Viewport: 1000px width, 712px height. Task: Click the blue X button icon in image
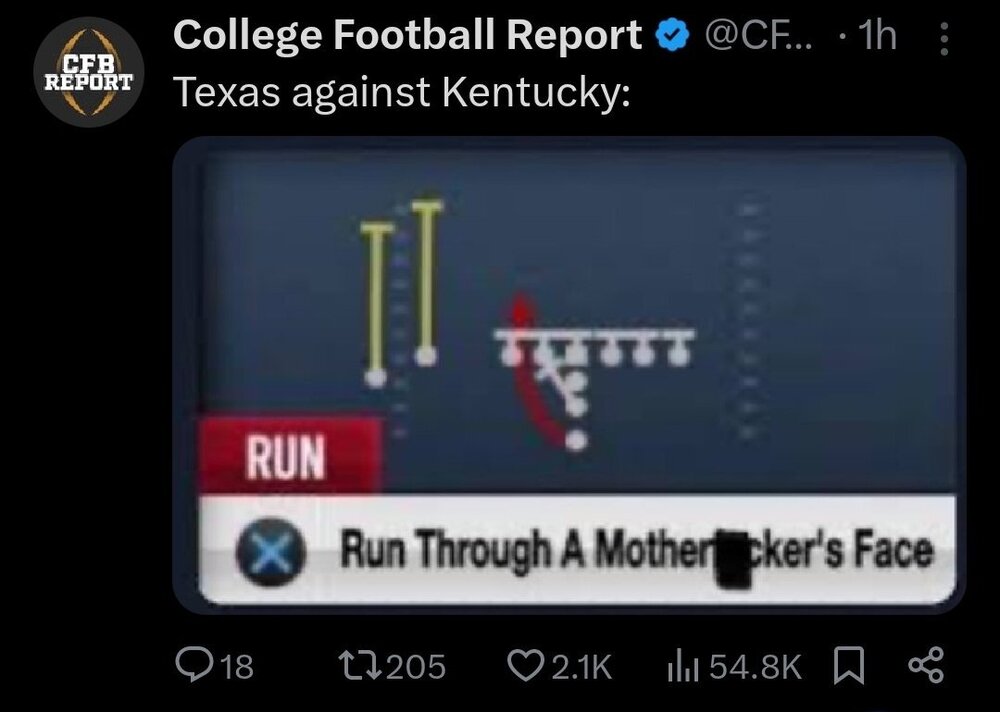(262, 551)
